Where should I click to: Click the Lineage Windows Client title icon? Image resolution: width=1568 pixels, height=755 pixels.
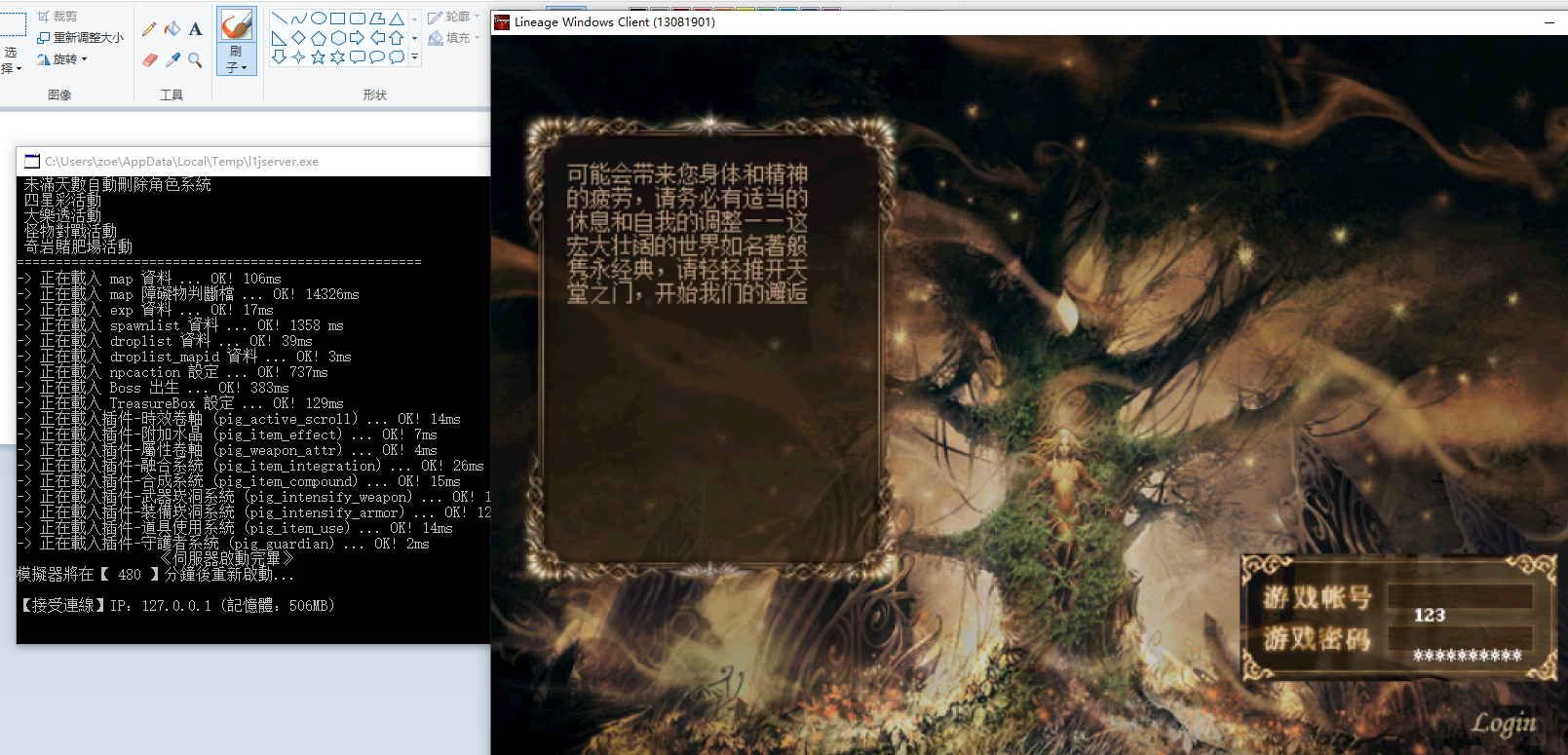[502, 22]
